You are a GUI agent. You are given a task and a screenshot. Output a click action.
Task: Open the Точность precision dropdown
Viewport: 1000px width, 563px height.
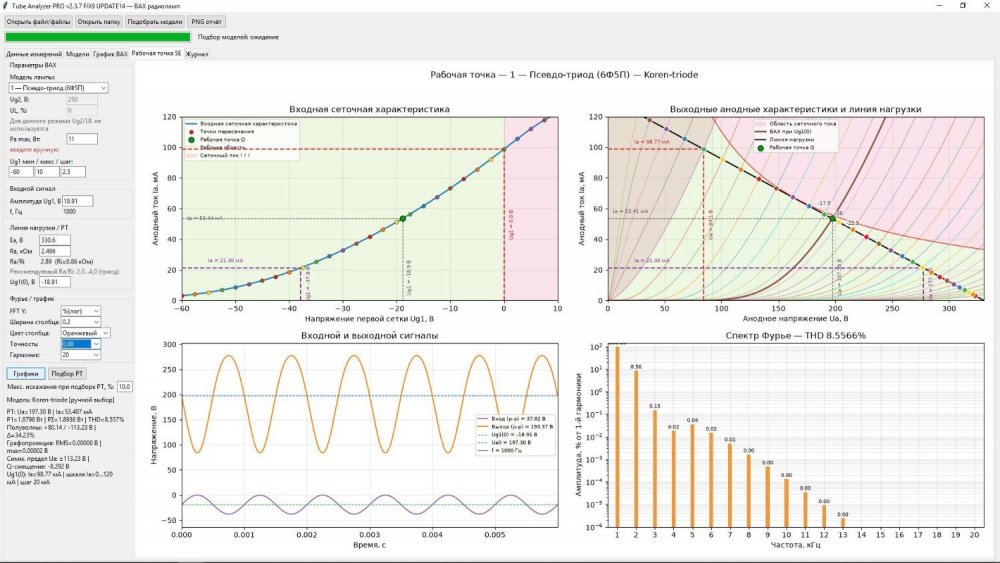coord(80,344)
